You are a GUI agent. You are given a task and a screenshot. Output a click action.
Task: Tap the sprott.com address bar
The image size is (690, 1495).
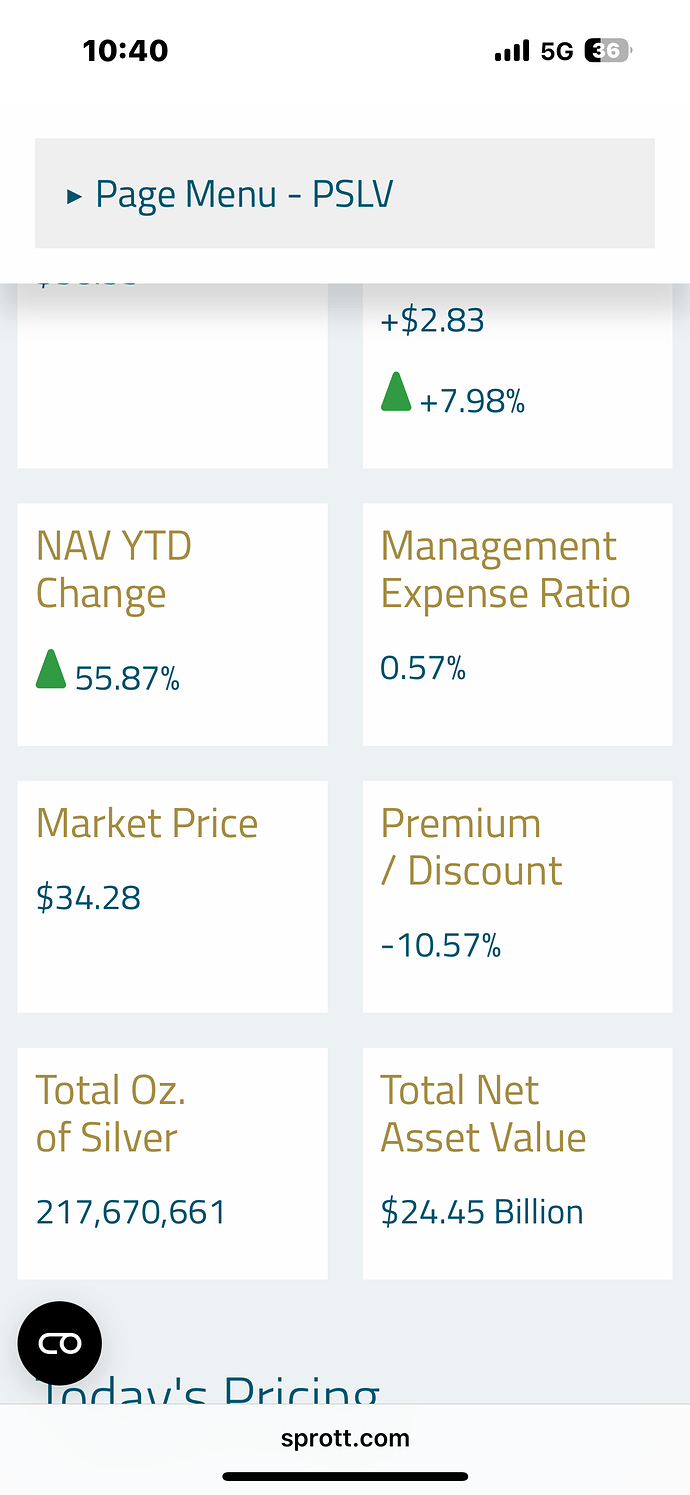click(345, 1439)
